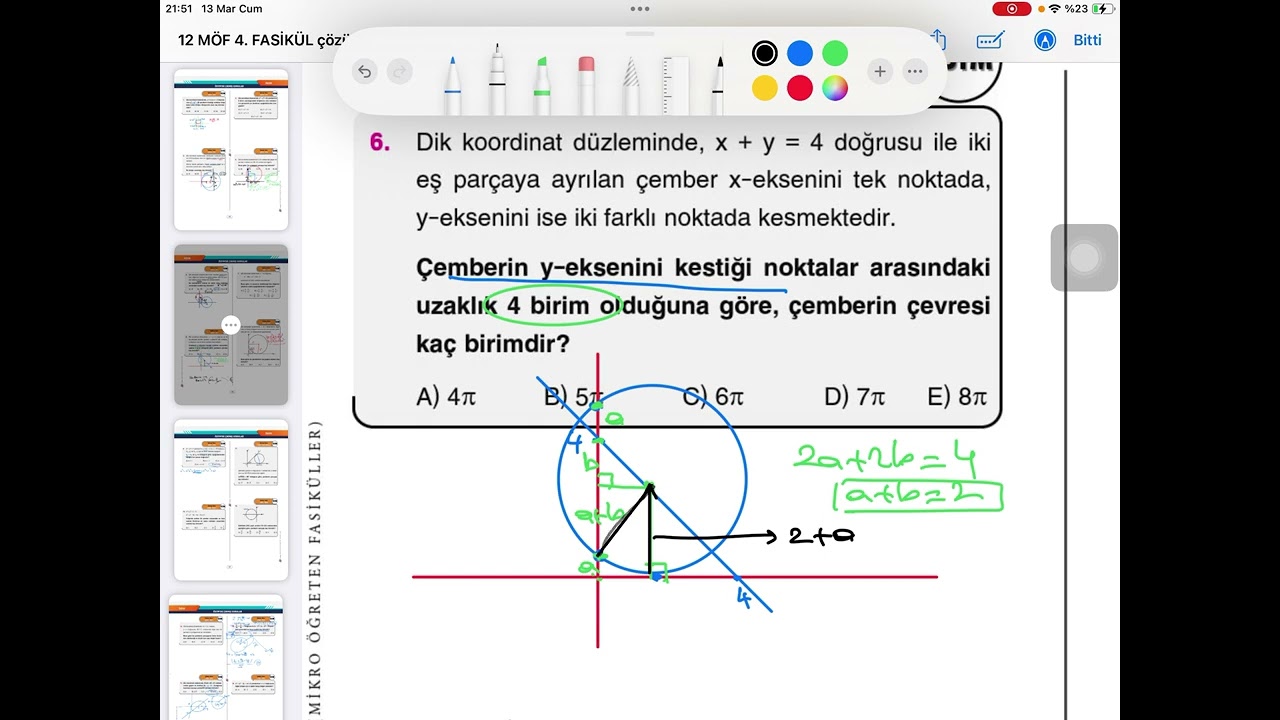Select the black pencil tool next to the ruler
This screenshot has height=720, width=1280.
[x=719, y=84]
